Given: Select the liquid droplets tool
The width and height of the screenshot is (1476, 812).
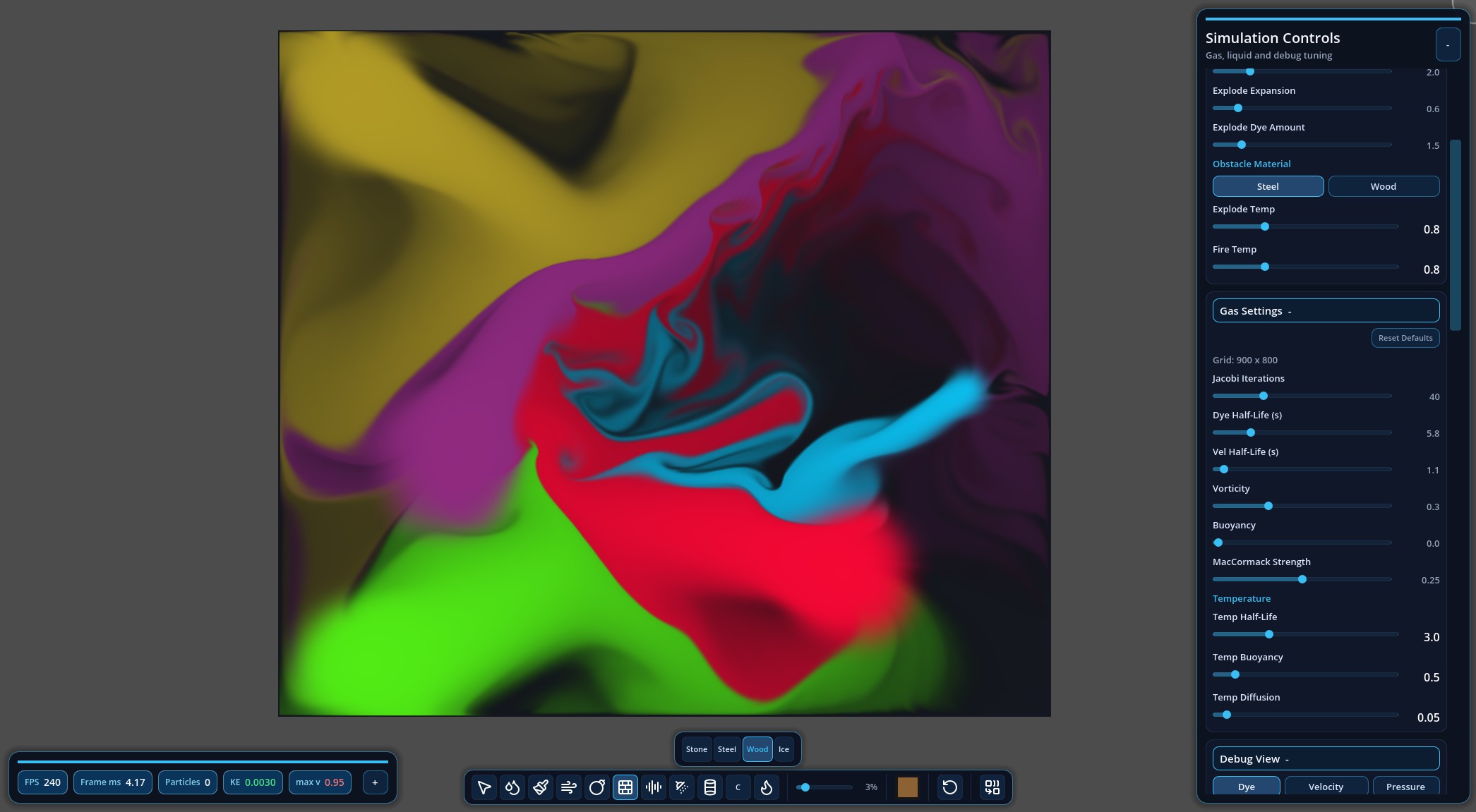Looking at the screenshot, I should click(x=512, y=787).
